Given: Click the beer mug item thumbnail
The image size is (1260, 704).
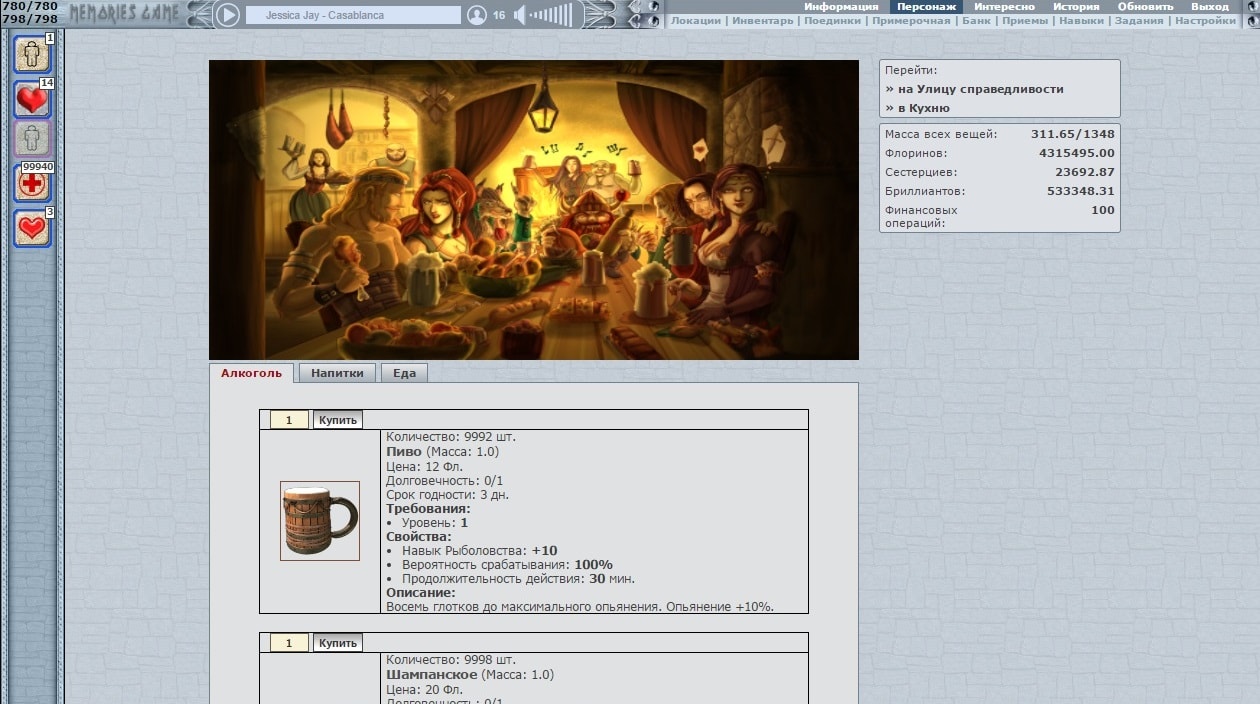Looking at the screenshot, I should point(320,521).
